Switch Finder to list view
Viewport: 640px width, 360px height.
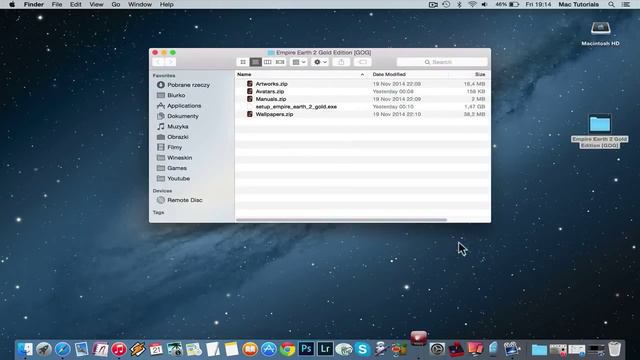click(x=256, y=62)
